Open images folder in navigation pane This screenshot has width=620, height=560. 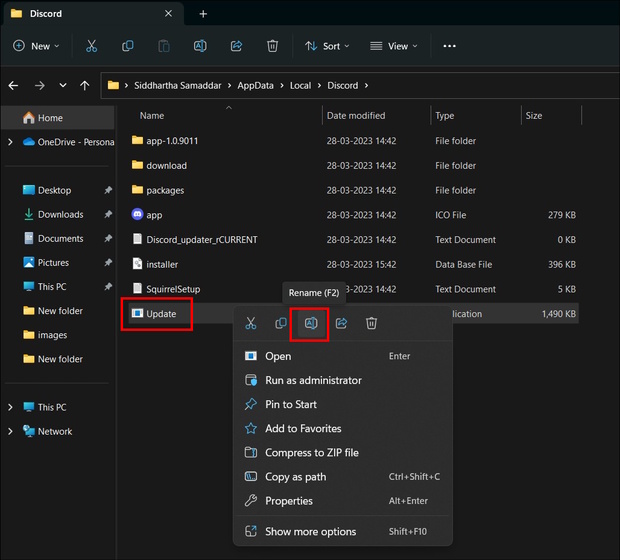point(52,335)
